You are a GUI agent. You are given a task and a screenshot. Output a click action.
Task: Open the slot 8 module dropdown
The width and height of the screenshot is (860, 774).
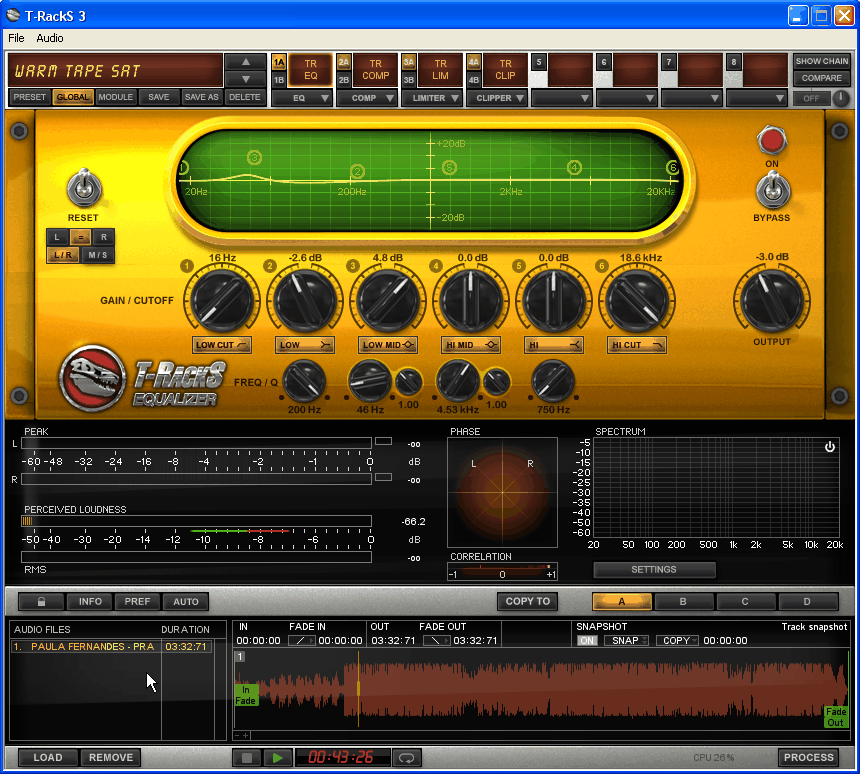(757, 98)
